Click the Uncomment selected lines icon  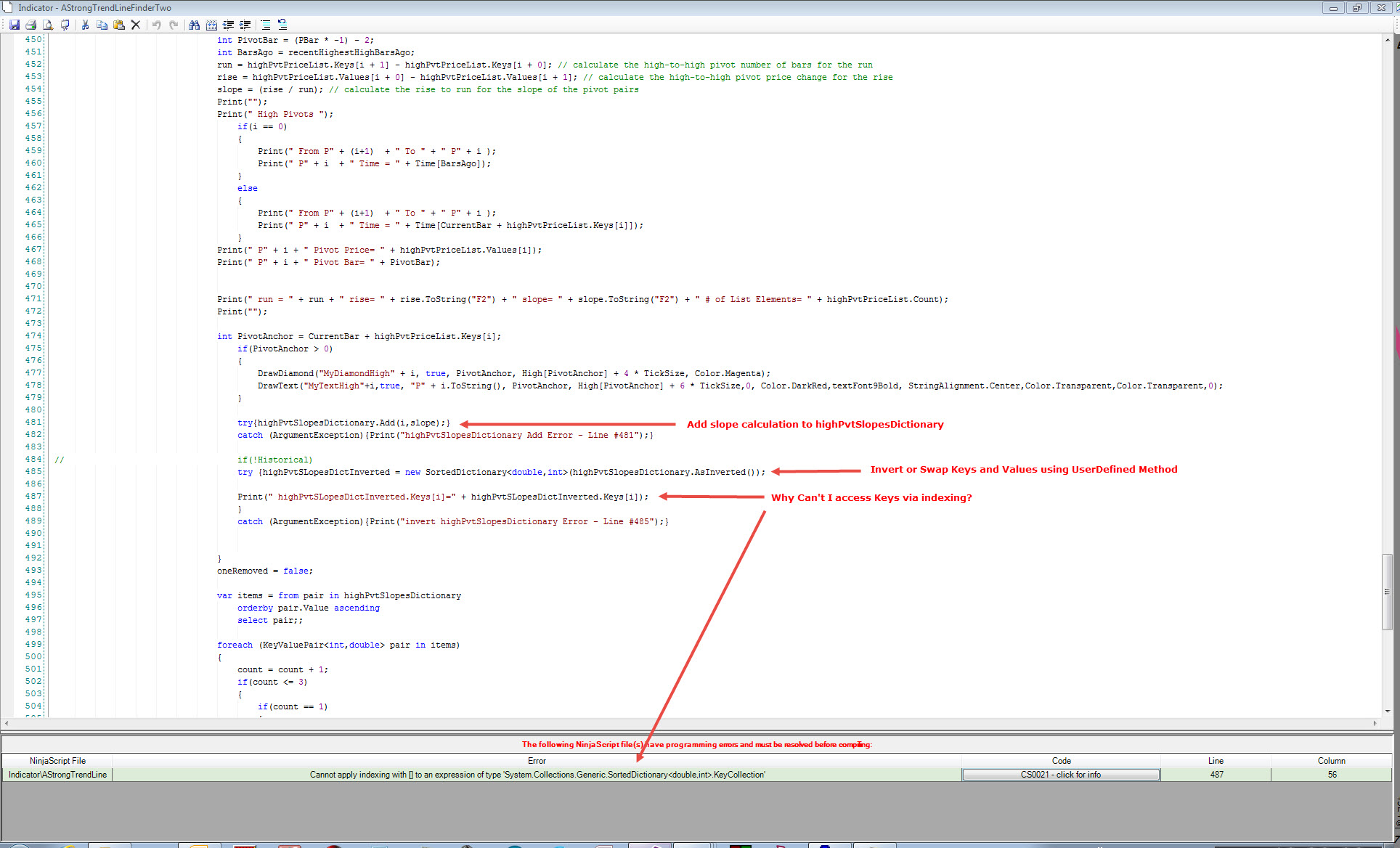pyautogui.click(x=282, y=25)
